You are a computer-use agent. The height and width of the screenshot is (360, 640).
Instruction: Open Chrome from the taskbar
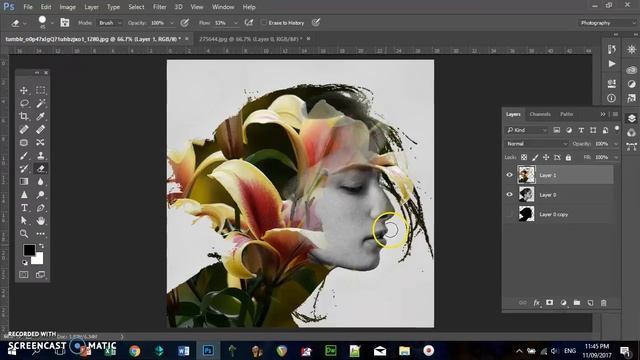pyautogui.click(x=134, y=351)
